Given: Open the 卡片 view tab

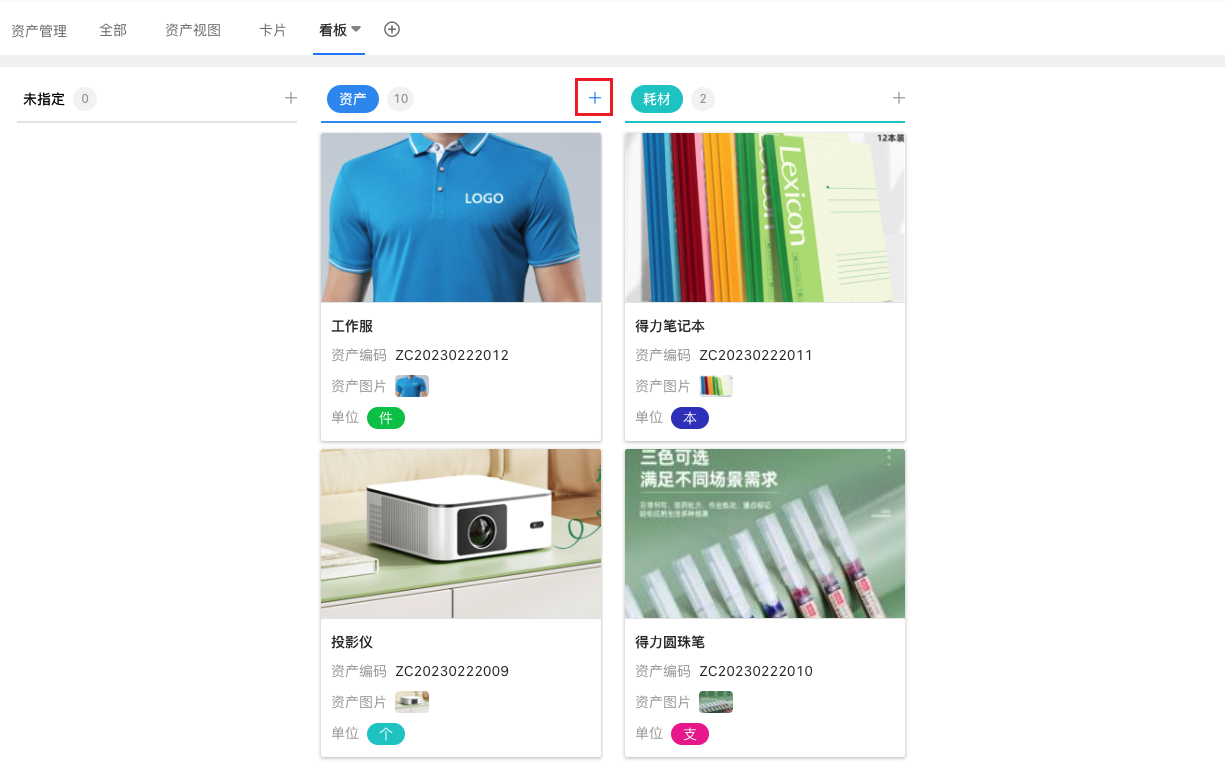Looking at the screenshot, I should point(273,31).
